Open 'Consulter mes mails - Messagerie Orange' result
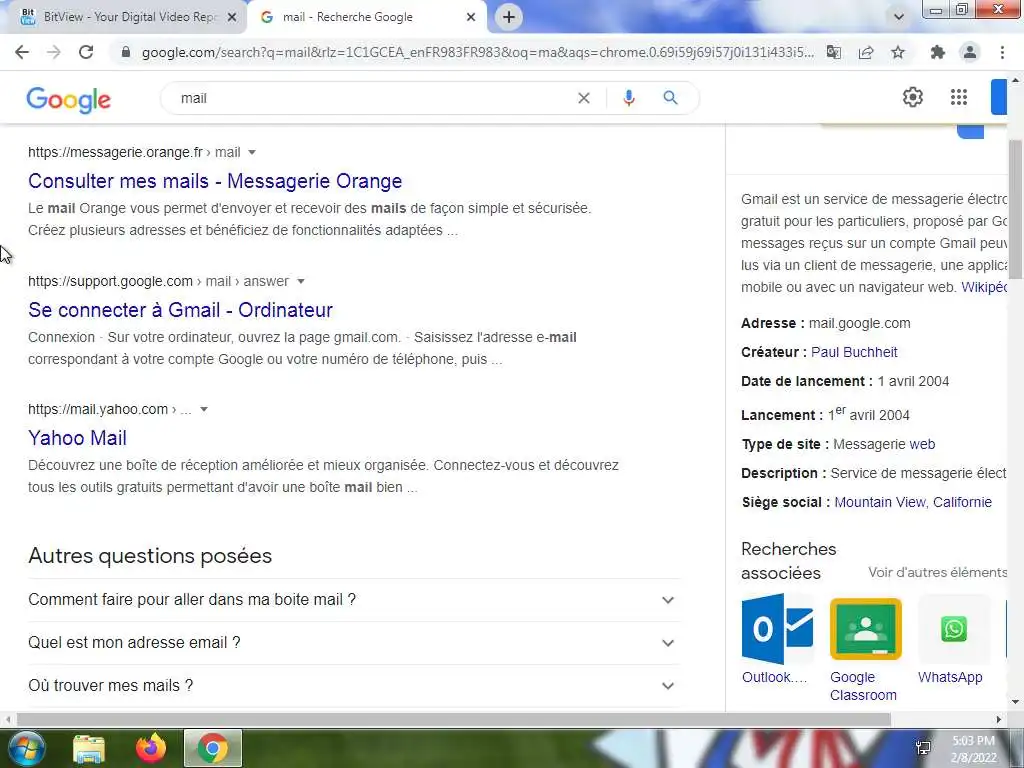Screen dimensions: 1024x768 tap(215, 181)
